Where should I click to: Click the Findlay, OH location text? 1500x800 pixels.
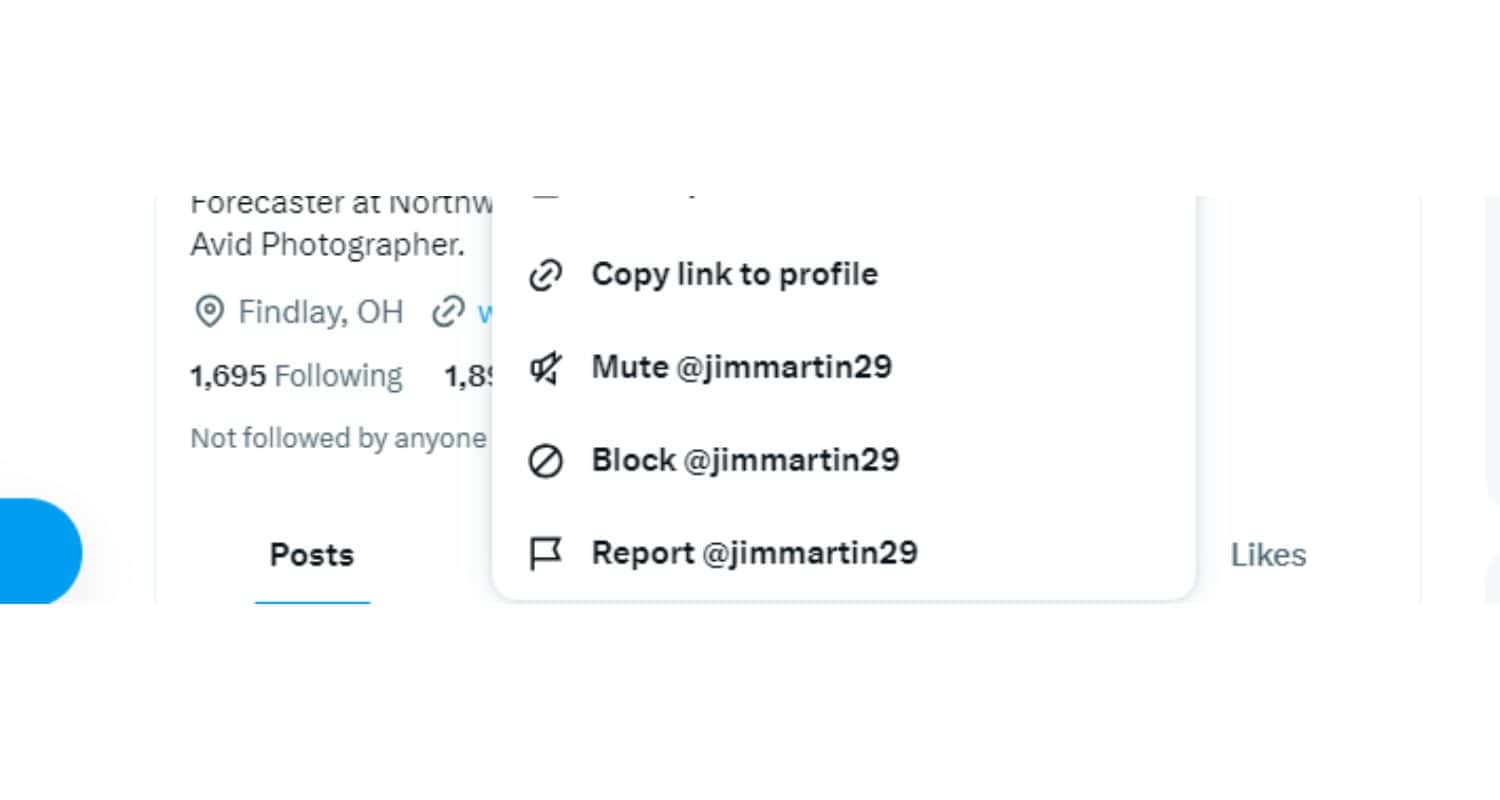[x=320, y=312]
